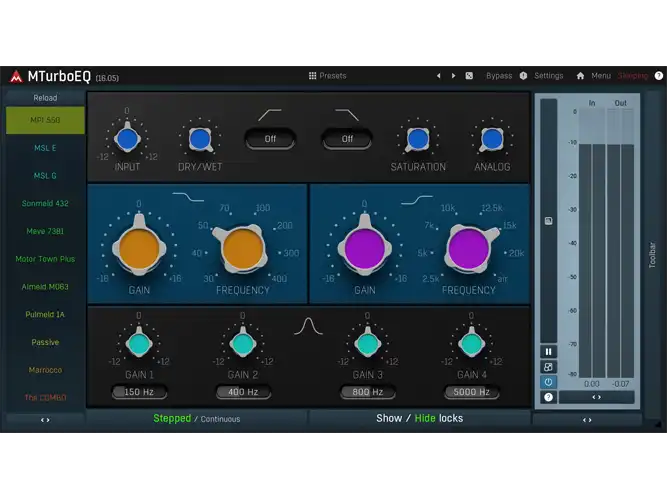667x500 pixels.
Task: Select the Almeid M063 device
Action: 45,287
